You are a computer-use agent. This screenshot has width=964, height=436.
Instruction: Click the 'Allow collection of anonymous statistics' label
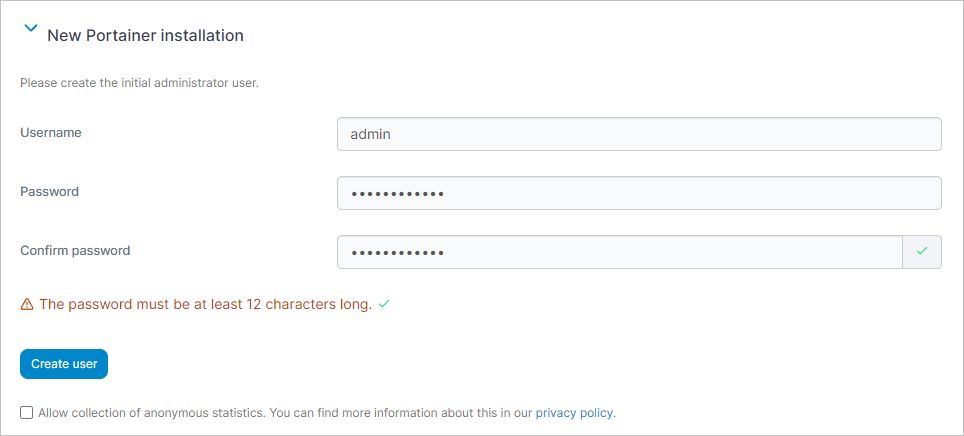click(151, 413)
